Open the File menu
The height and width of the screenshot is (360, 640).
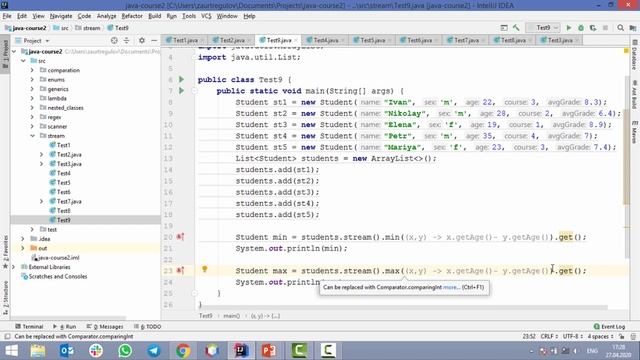click(7, 16)
